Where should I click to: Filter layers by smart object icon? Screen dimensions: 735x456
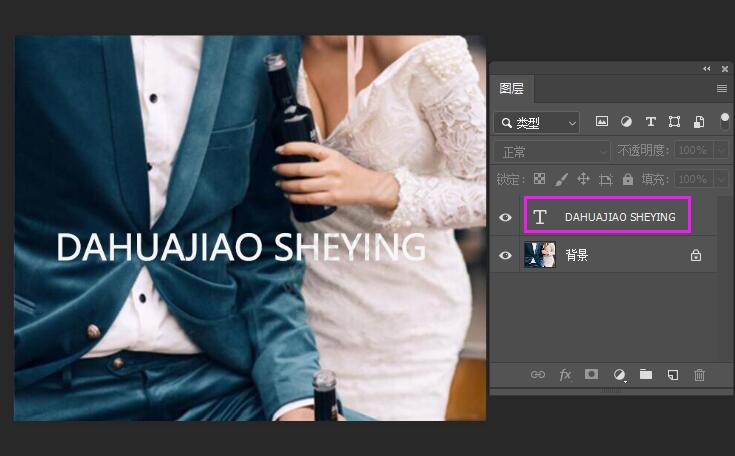coord(698,122)
